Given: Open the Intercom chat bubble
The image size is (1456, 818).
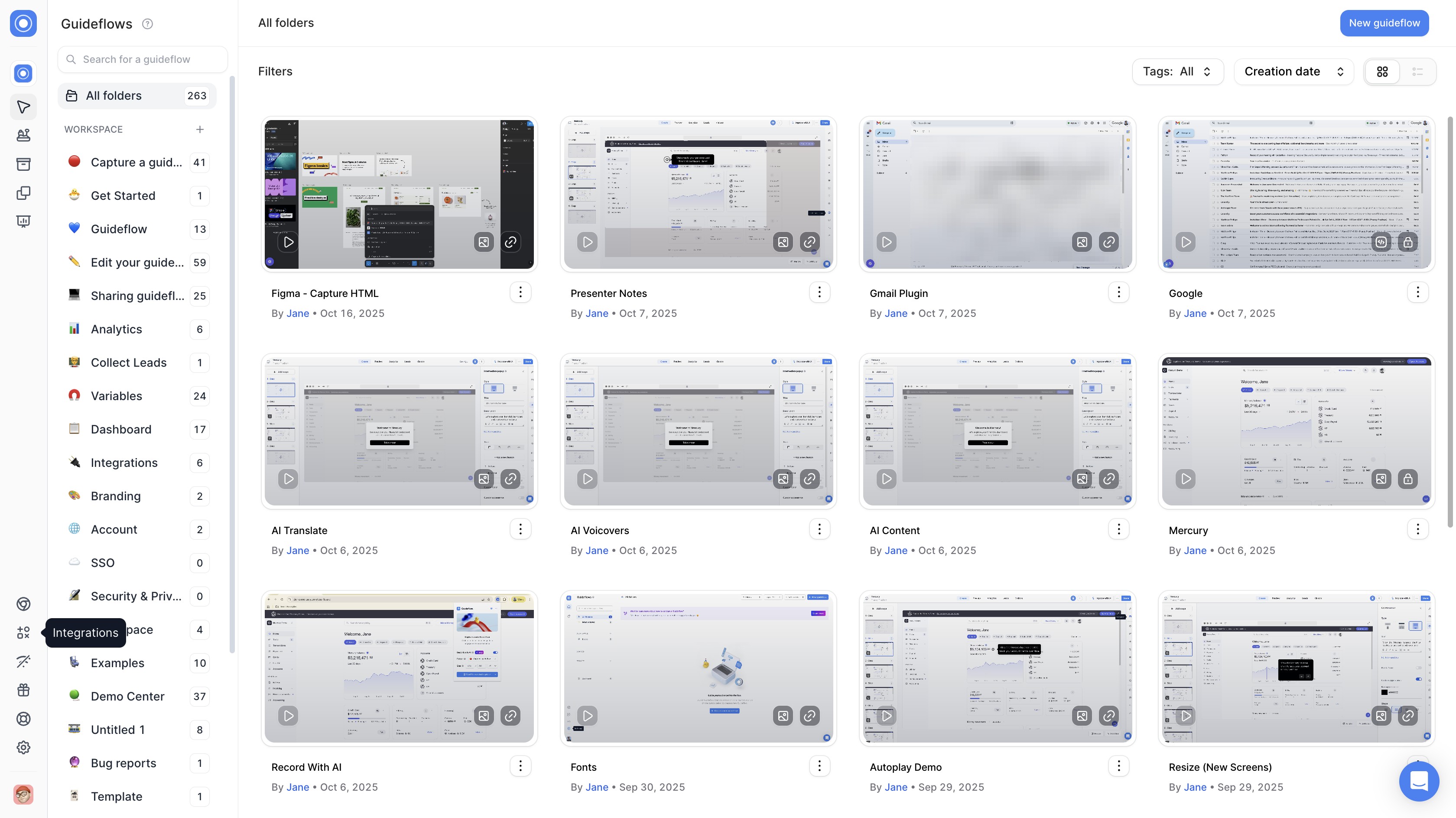Looking at the screenshot, I should (1419, 781).
